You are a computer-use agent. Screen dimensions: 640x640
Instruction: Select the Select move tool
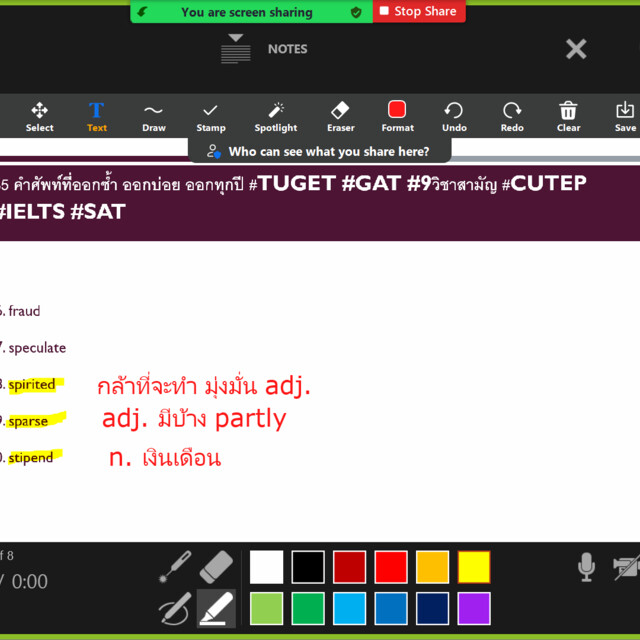point(40,117)
